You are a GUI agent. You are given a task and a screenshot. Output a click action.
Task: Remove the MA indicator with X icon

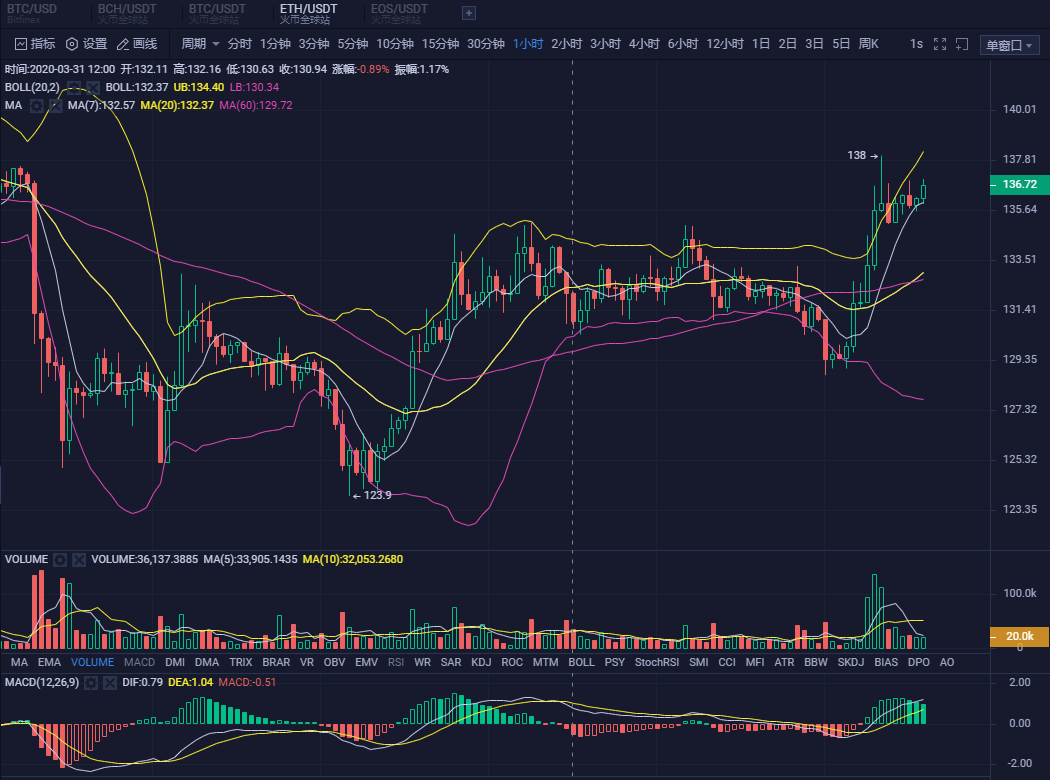click(x=56, y=105)
